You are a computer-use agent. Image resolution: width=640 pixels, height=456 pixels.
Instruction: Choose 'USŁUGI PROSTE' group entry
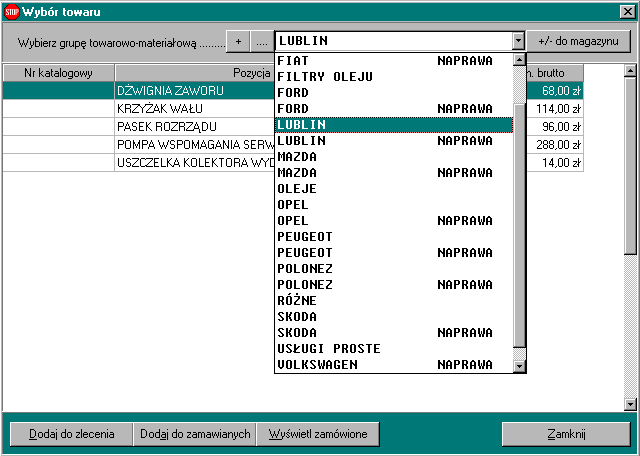pyautogui.click(x=394, y=349)
